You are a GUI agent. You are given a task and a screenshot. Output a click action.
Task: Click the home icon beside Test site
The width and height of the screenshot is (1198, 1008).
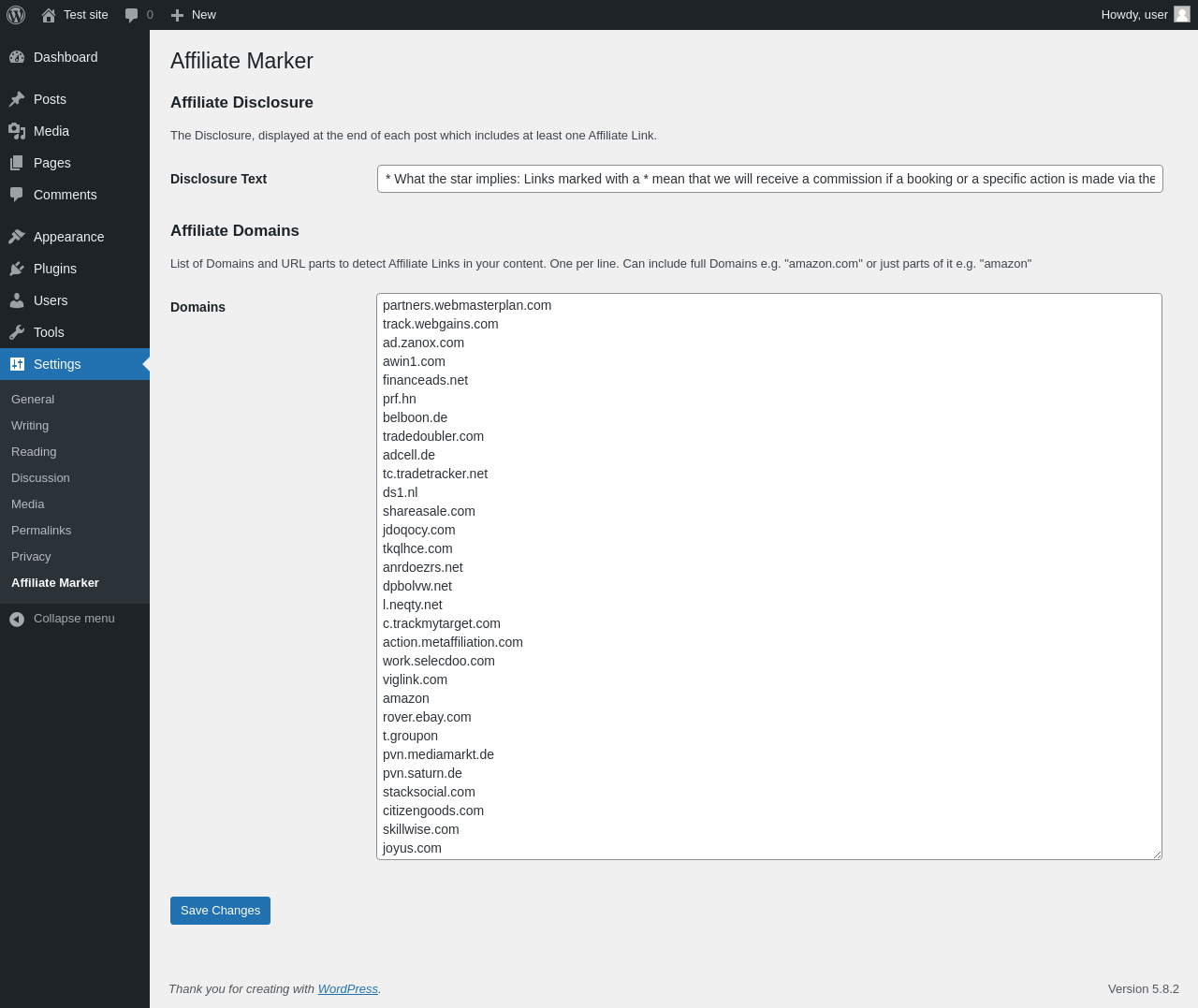(49, 15)
